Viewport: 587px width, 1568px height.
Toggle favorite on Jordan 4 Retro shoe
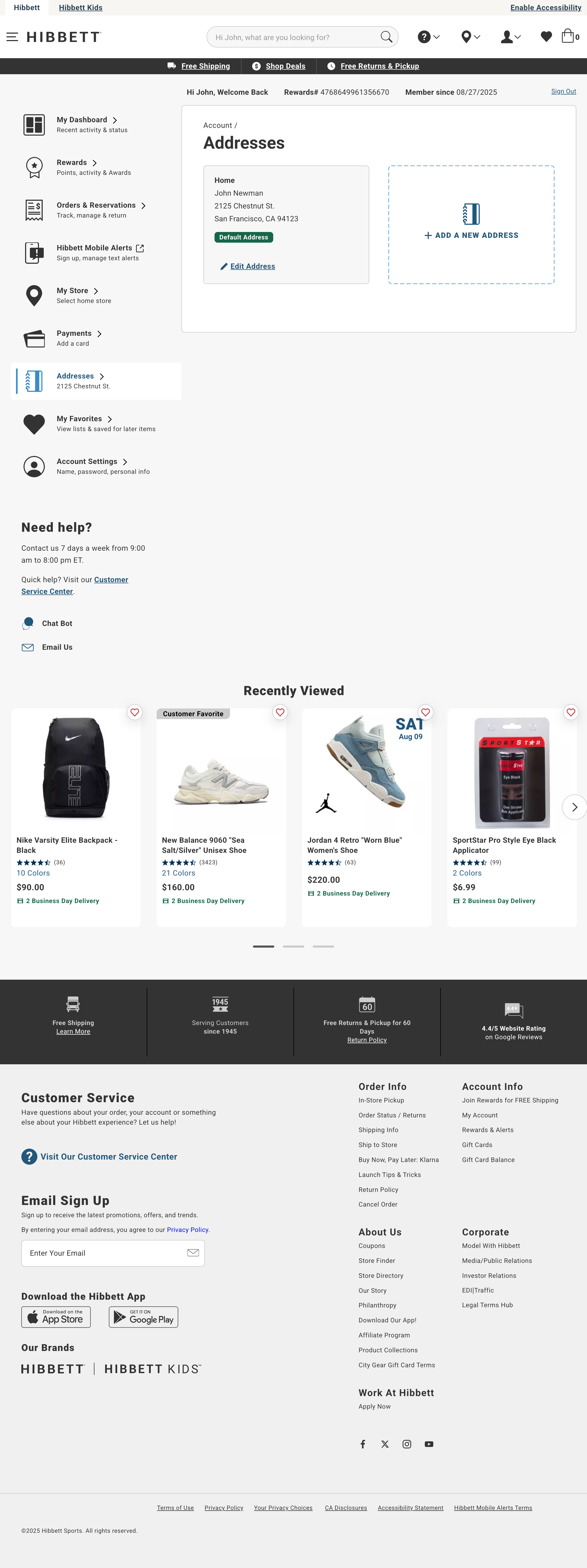(x=425, y=712)
